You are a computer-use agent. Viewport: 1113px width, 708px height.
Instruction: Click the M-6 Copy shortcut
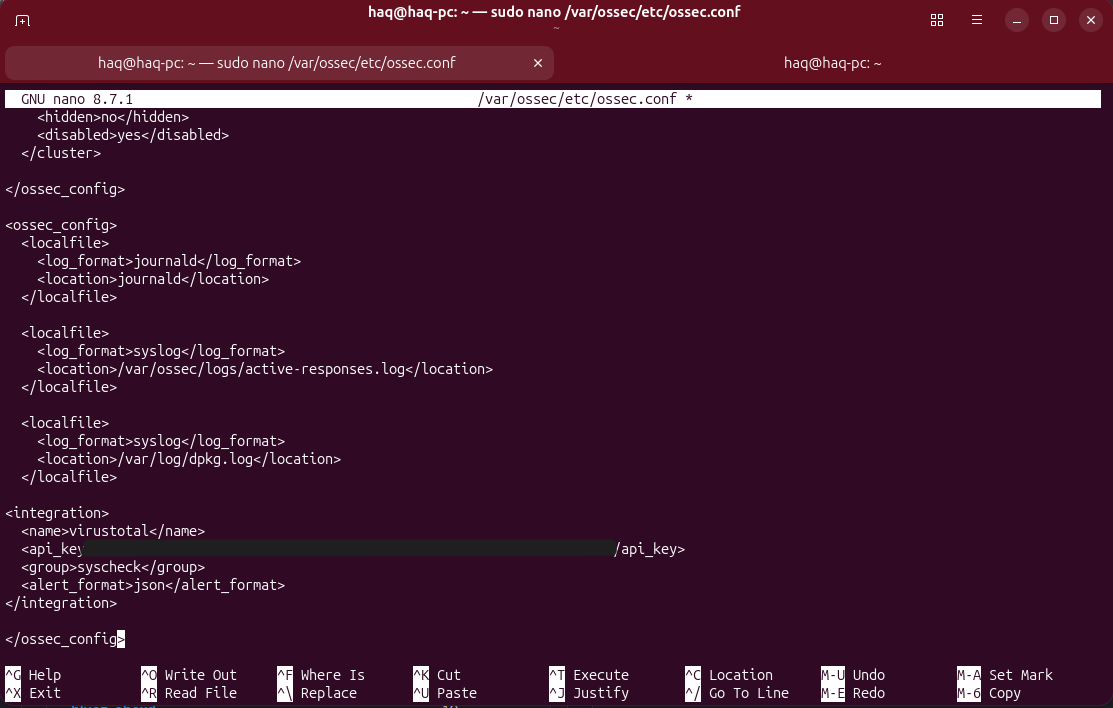(x=989, y=693)
